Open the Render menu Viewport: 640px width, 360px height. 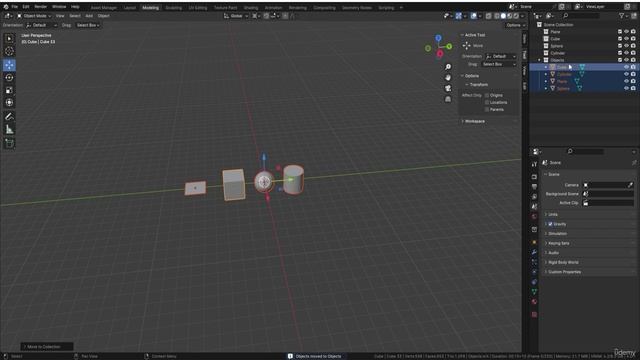click(40, 7)
